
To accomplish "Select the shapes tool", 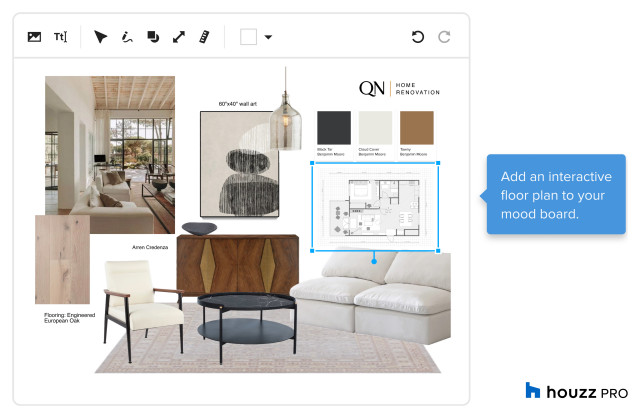I will pos(153,37).
